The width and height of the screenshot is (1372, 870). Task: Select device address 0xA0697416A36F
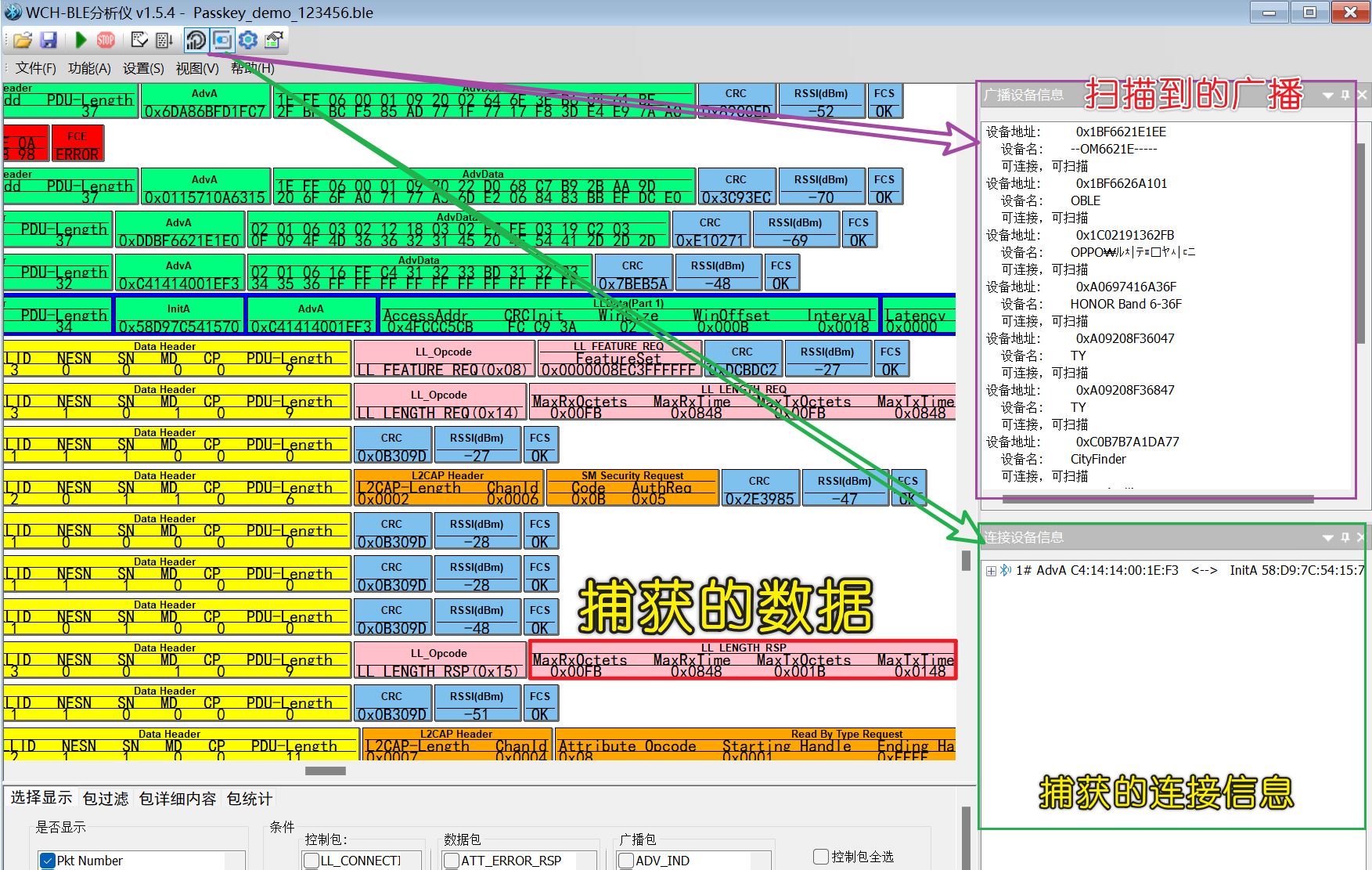(x=1126, y=287)
